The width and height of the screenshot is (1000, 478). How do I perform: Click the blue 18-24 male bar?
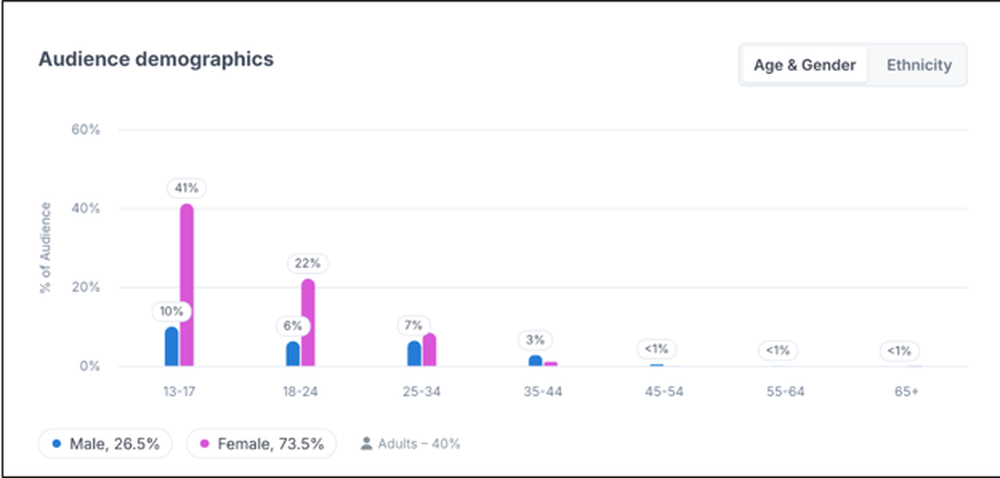(293, 354)
